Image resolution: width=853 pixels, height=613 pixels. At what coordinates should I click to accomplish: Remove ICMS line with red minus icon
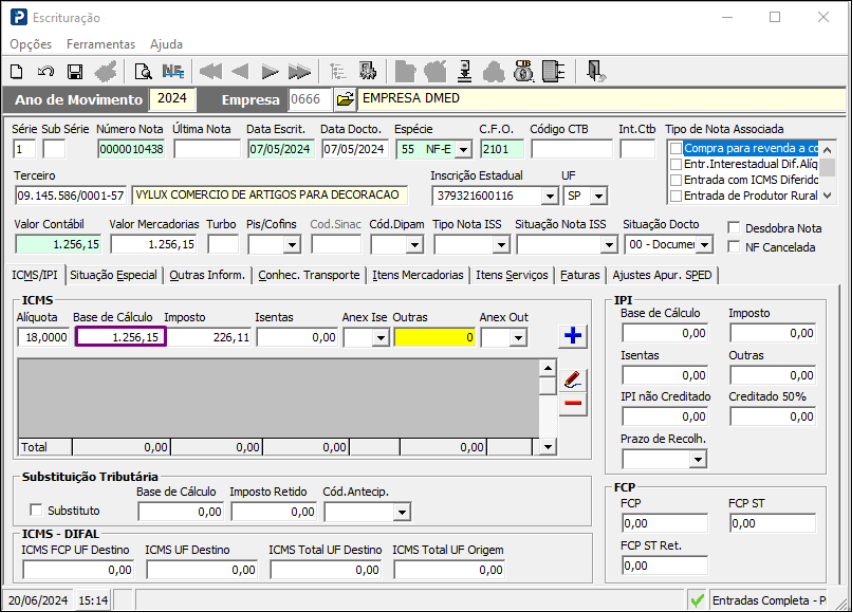pos(573,404)
